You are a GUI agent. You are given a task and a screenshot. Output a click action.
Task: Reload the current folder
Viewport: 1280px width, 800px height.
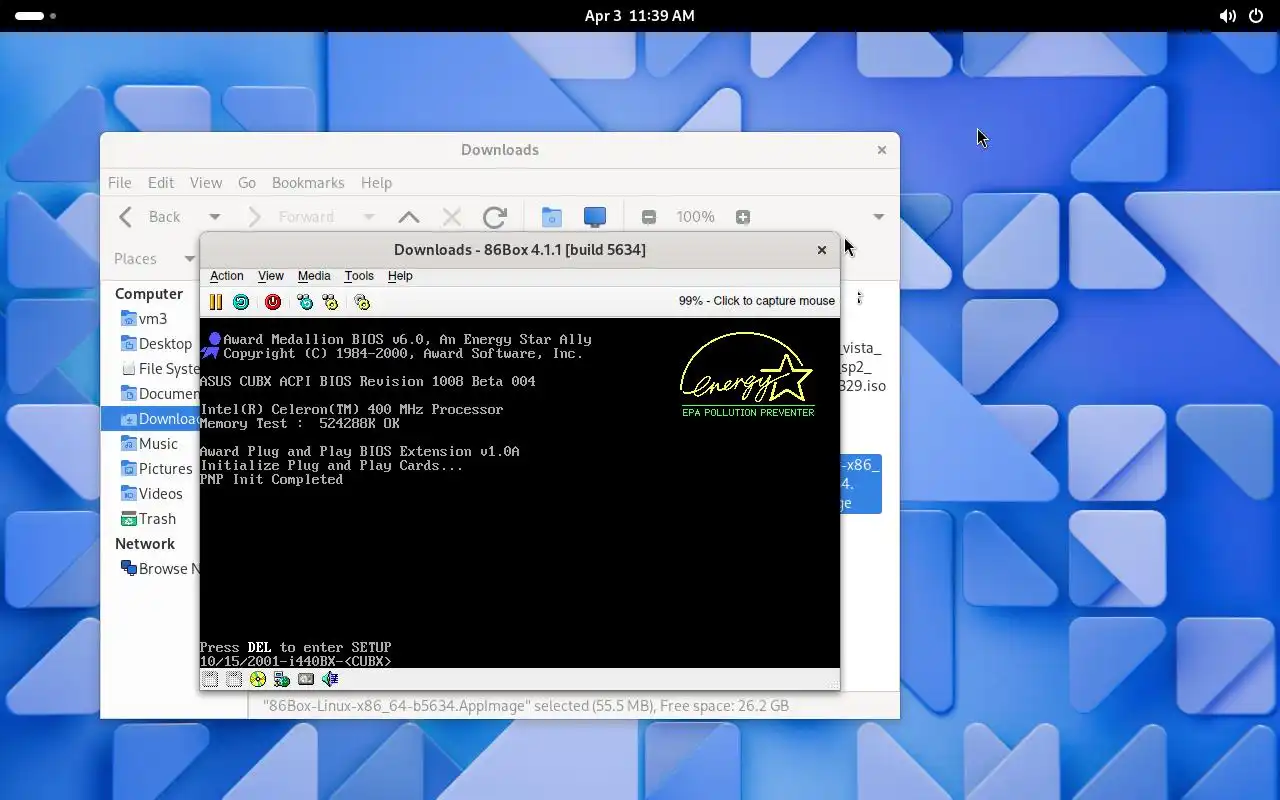pyautogui.click(x=495, y=217)
